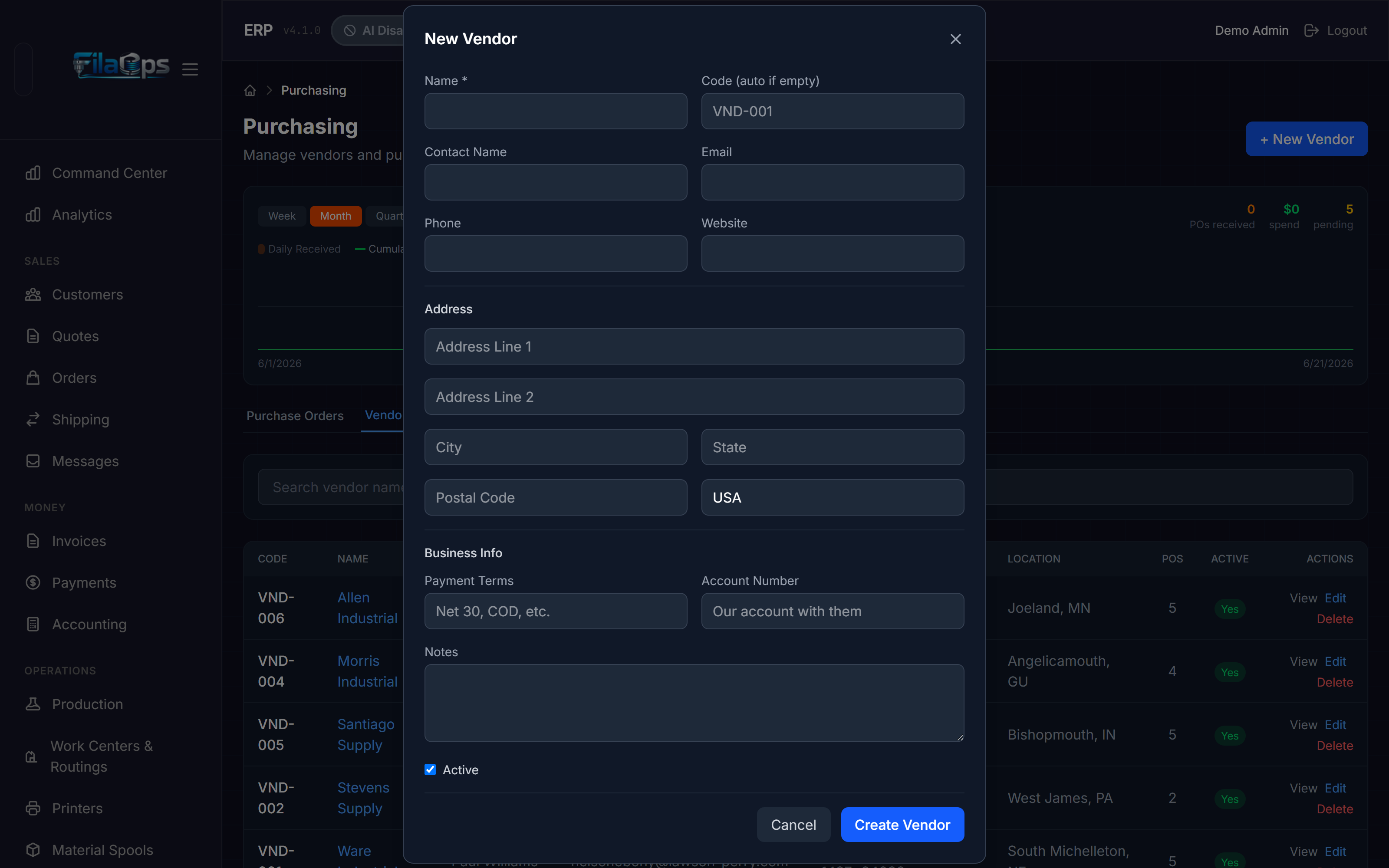Click the country field containing USA
This screenshot has height=868, width=1389.
[x=832, y=497]
